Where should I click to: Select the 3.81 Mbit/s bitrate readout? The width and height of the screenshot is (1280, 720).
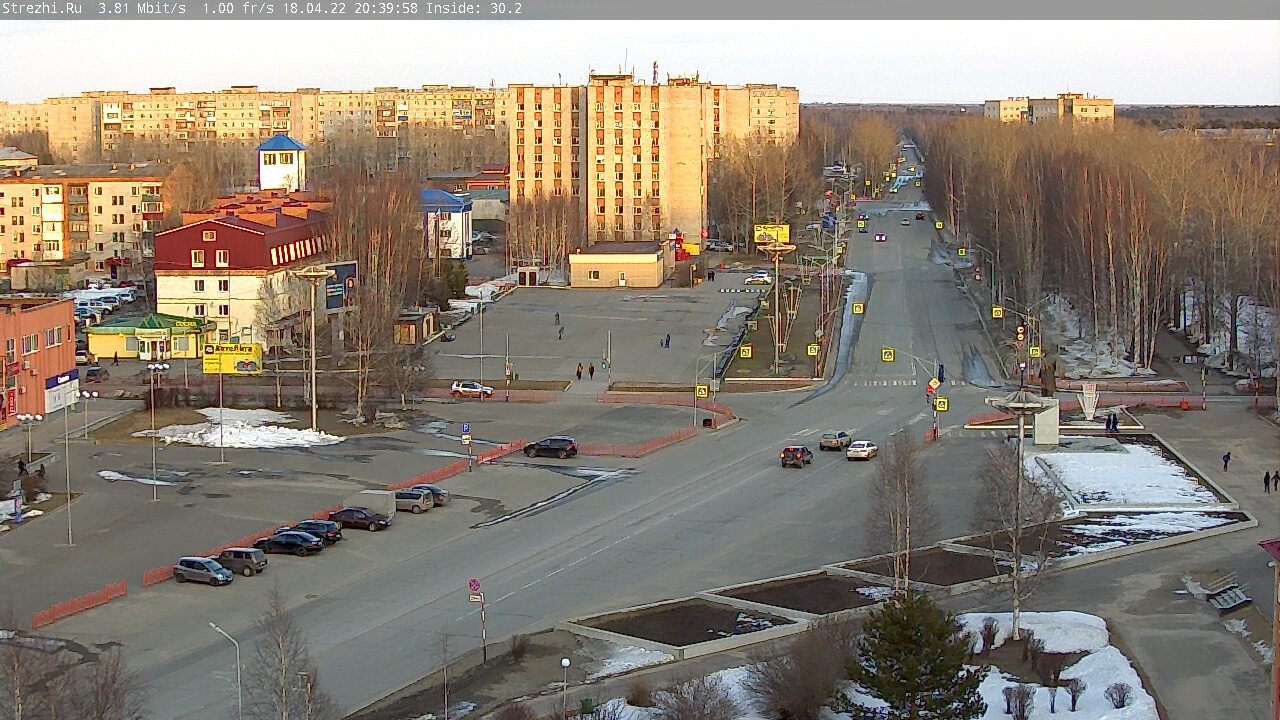142,8
